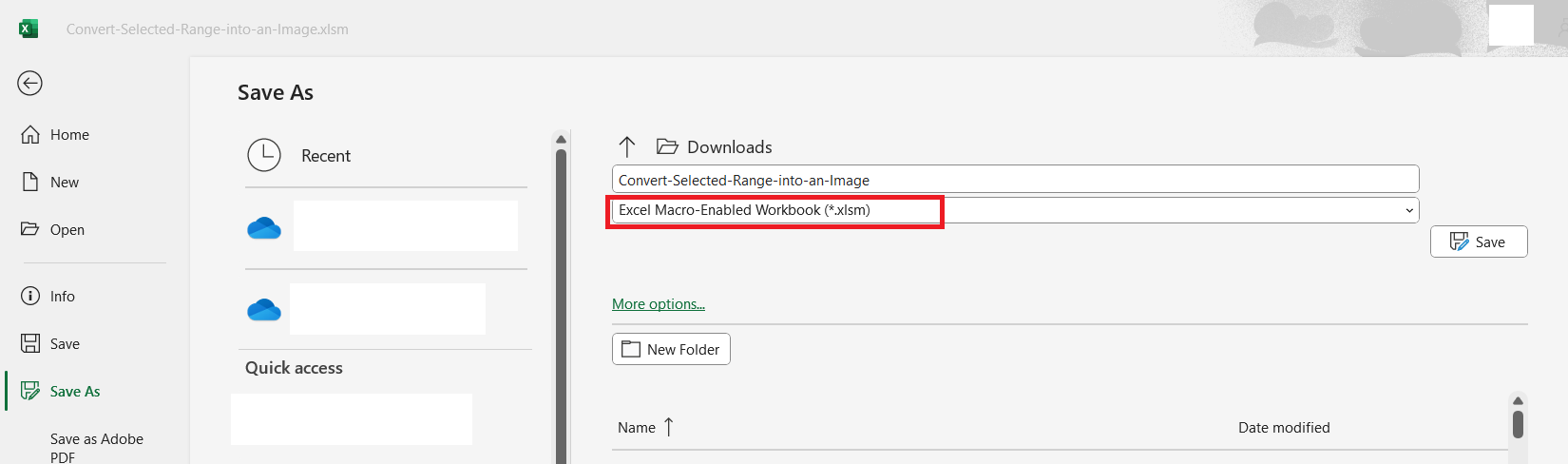
Task: Click the Excel logo icon
Action: (29, 29)
